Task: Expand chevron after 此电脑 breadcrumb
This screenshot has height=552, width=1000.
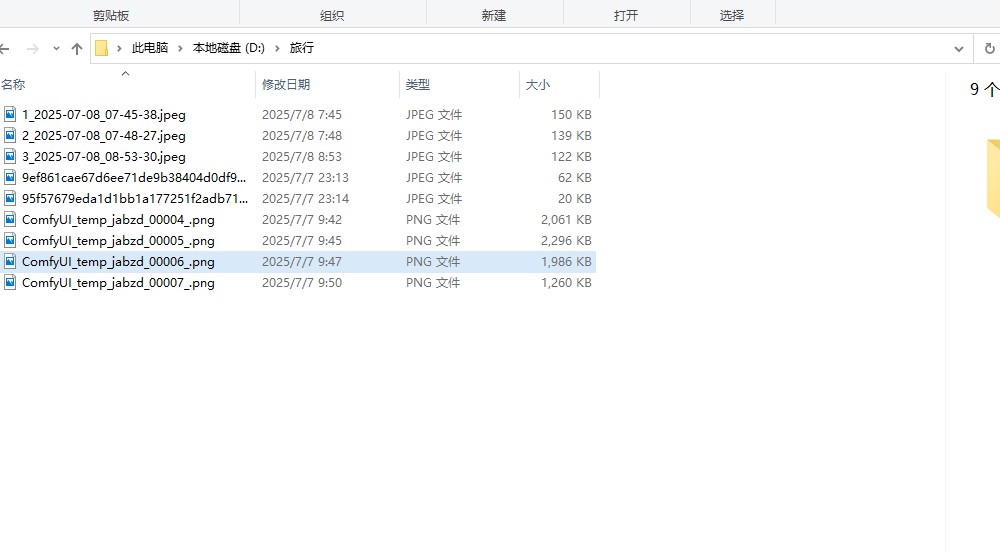Action: [x=180, y=48]
